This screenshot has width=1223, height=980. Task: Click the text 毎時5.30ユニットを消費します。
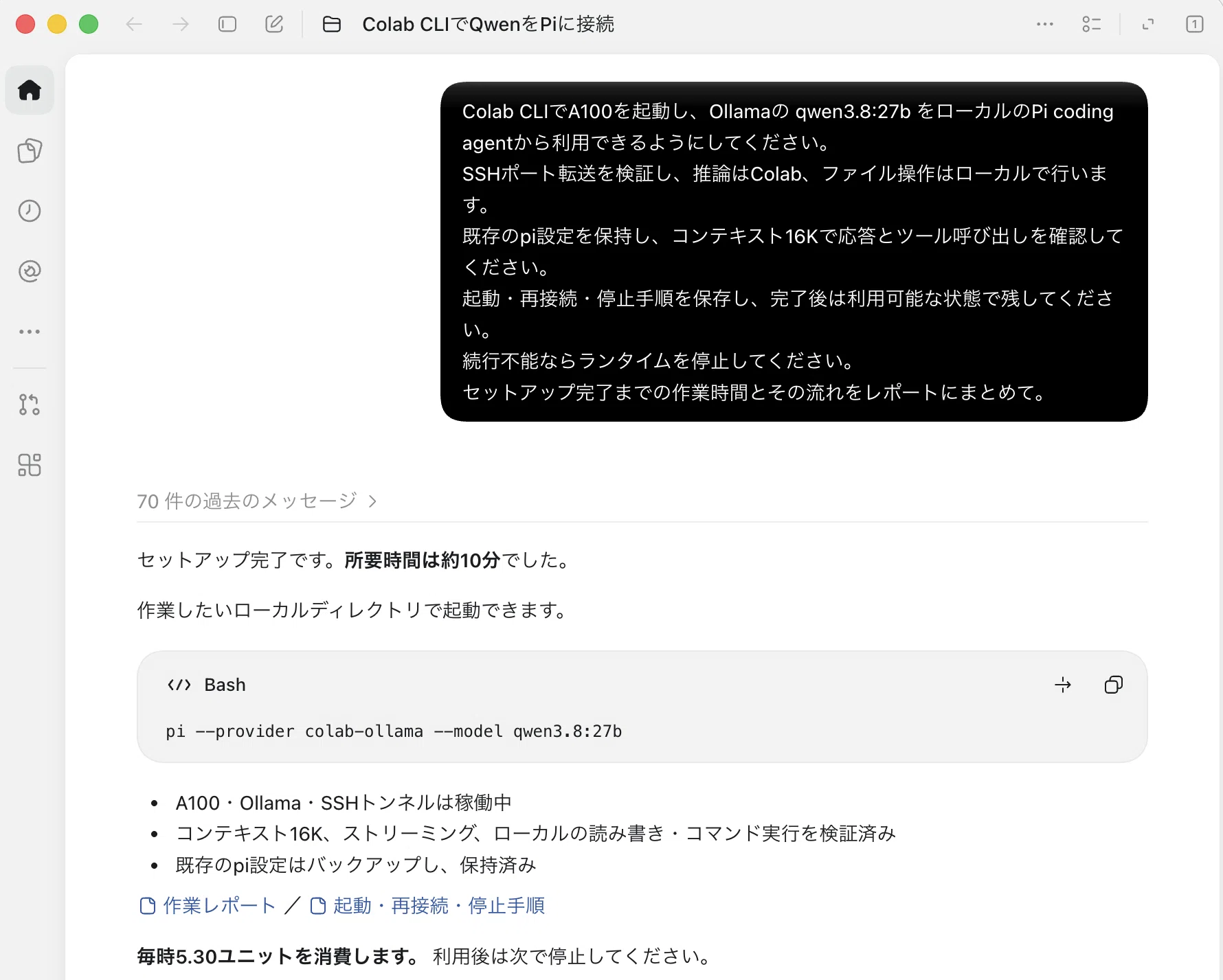(x=278, y=956)
